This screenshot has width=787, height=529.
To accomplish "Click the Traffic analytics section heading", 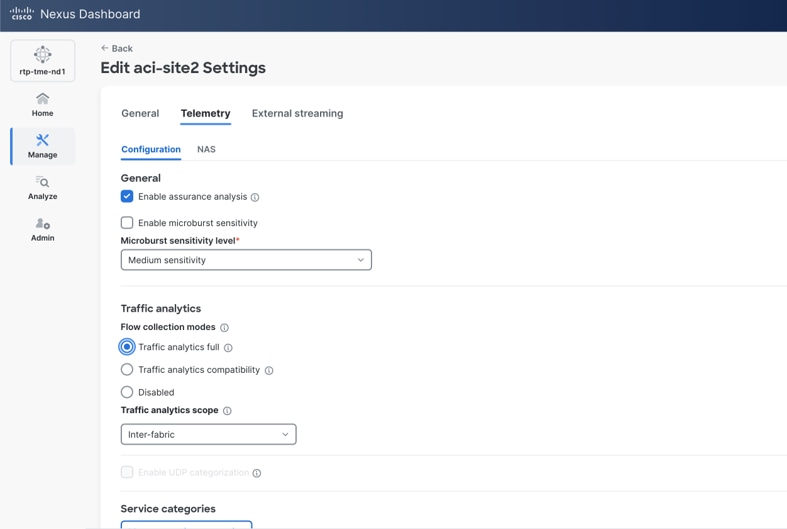I will click(x=161, y=308).
